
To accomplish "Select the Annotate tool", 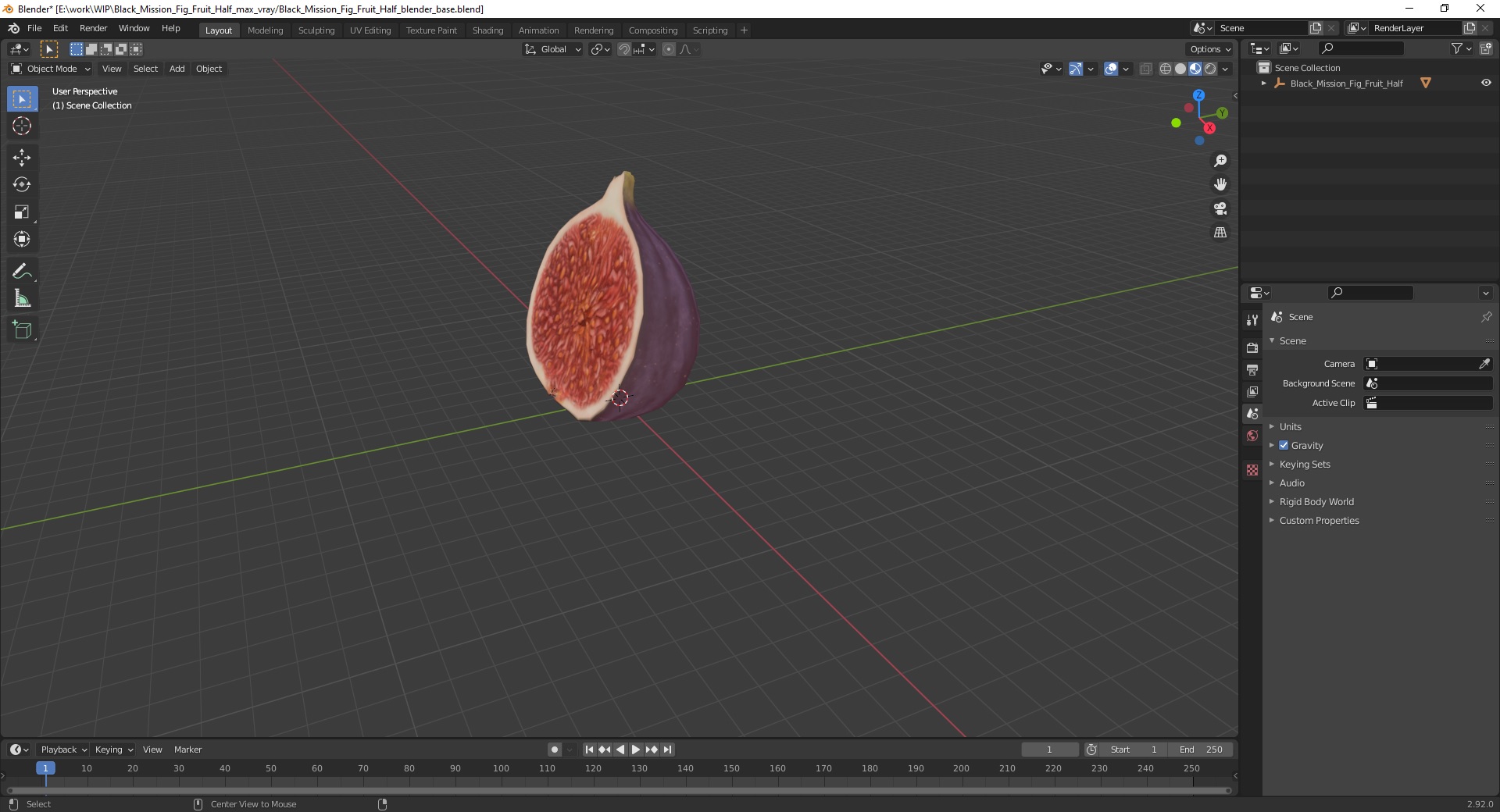I will click(x=22, y=272).
